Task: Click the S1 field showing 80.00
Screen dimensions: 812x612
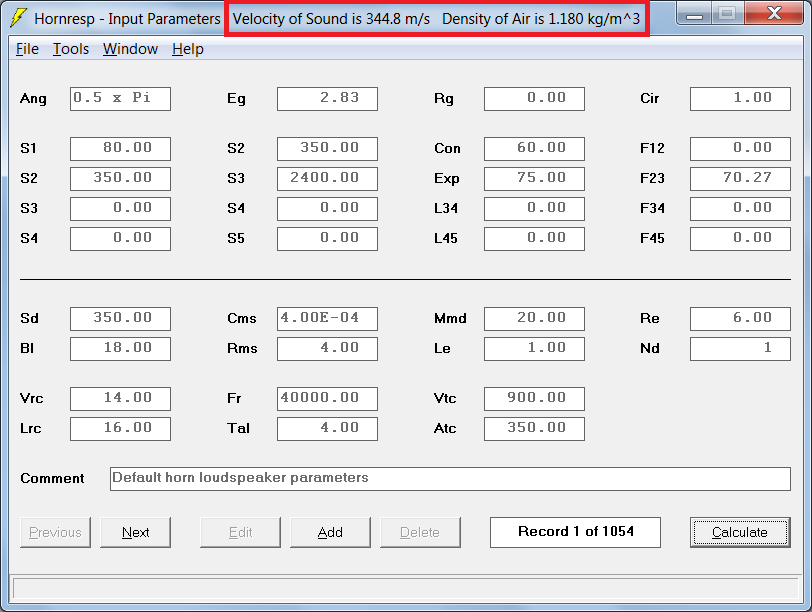Action: pyautogui.click(x=120, y=149)
